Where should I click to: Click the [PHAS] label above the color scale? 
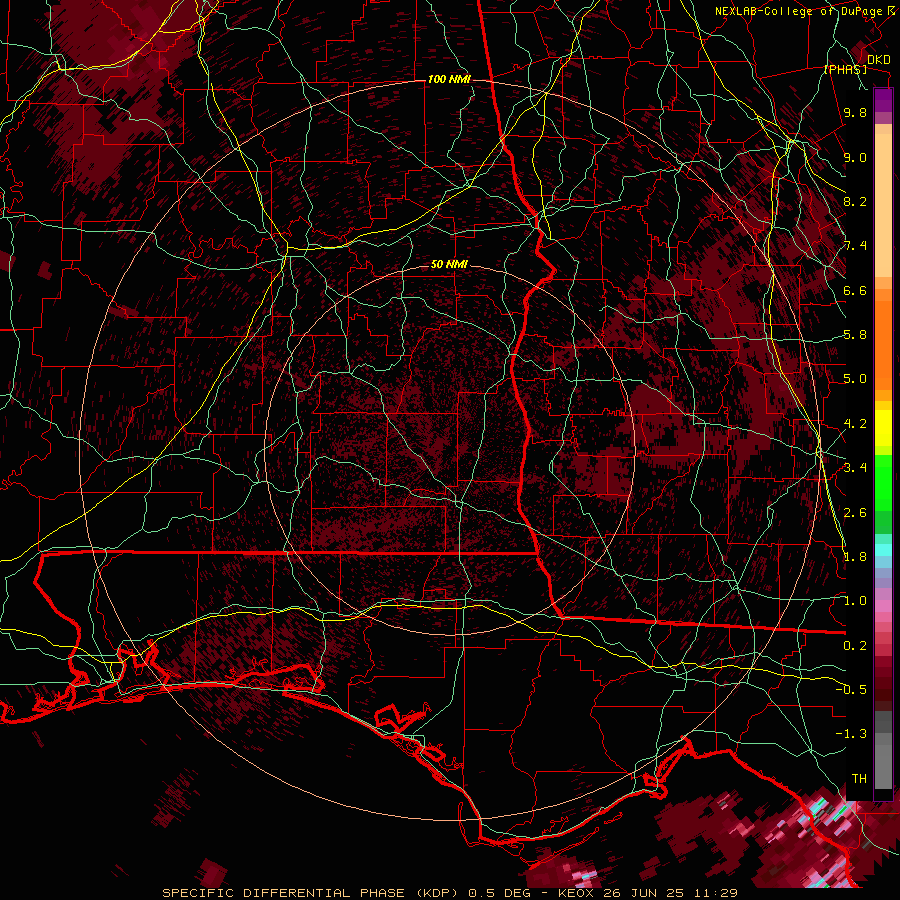[x=845, y=70]
